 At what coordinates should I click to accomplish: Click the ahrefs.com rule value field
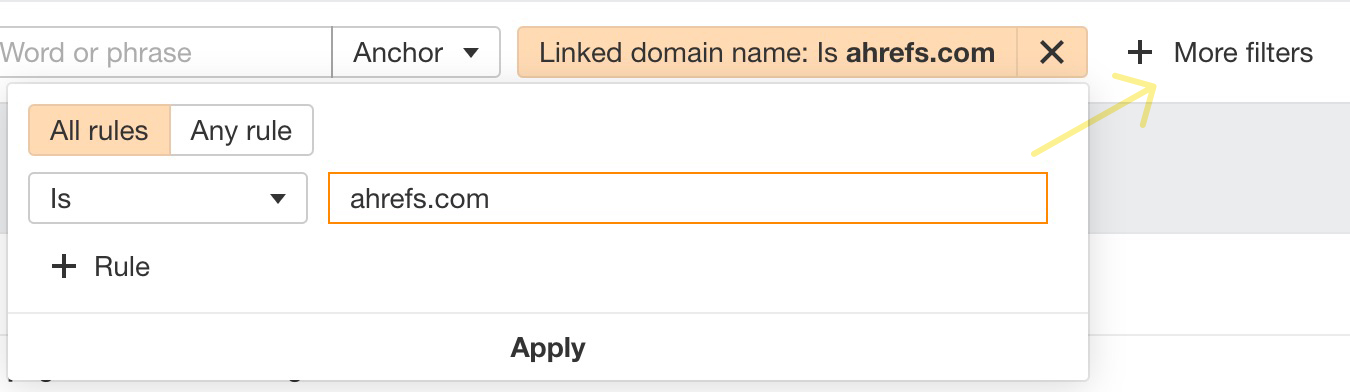point(688,198)
